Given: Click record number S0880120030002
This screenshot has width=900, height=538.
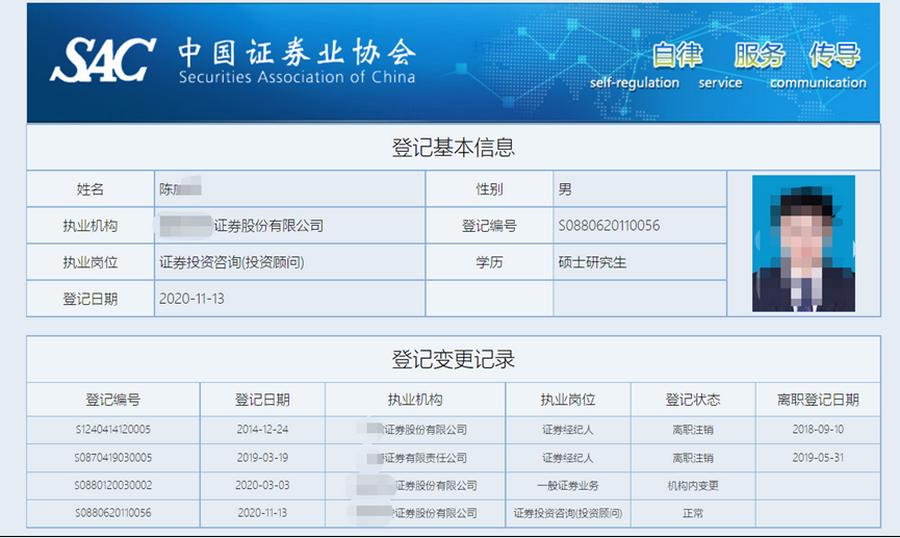Looking at the screenshot, I should (113, 486).
